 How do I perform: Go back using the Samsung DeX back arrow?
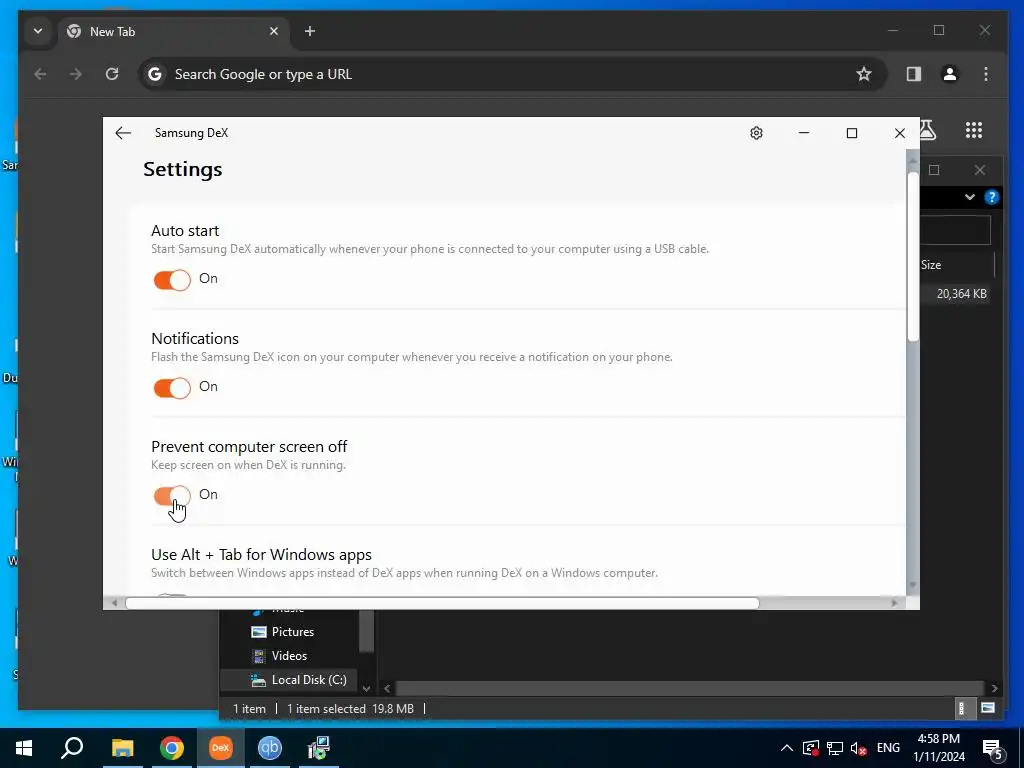123,133
